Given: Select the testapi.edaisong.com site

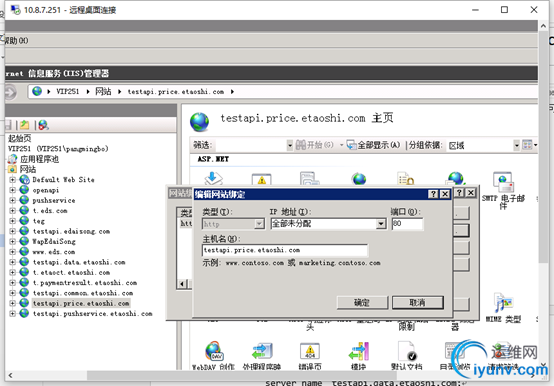Looking at the screenshot, I should click(71, 231).
